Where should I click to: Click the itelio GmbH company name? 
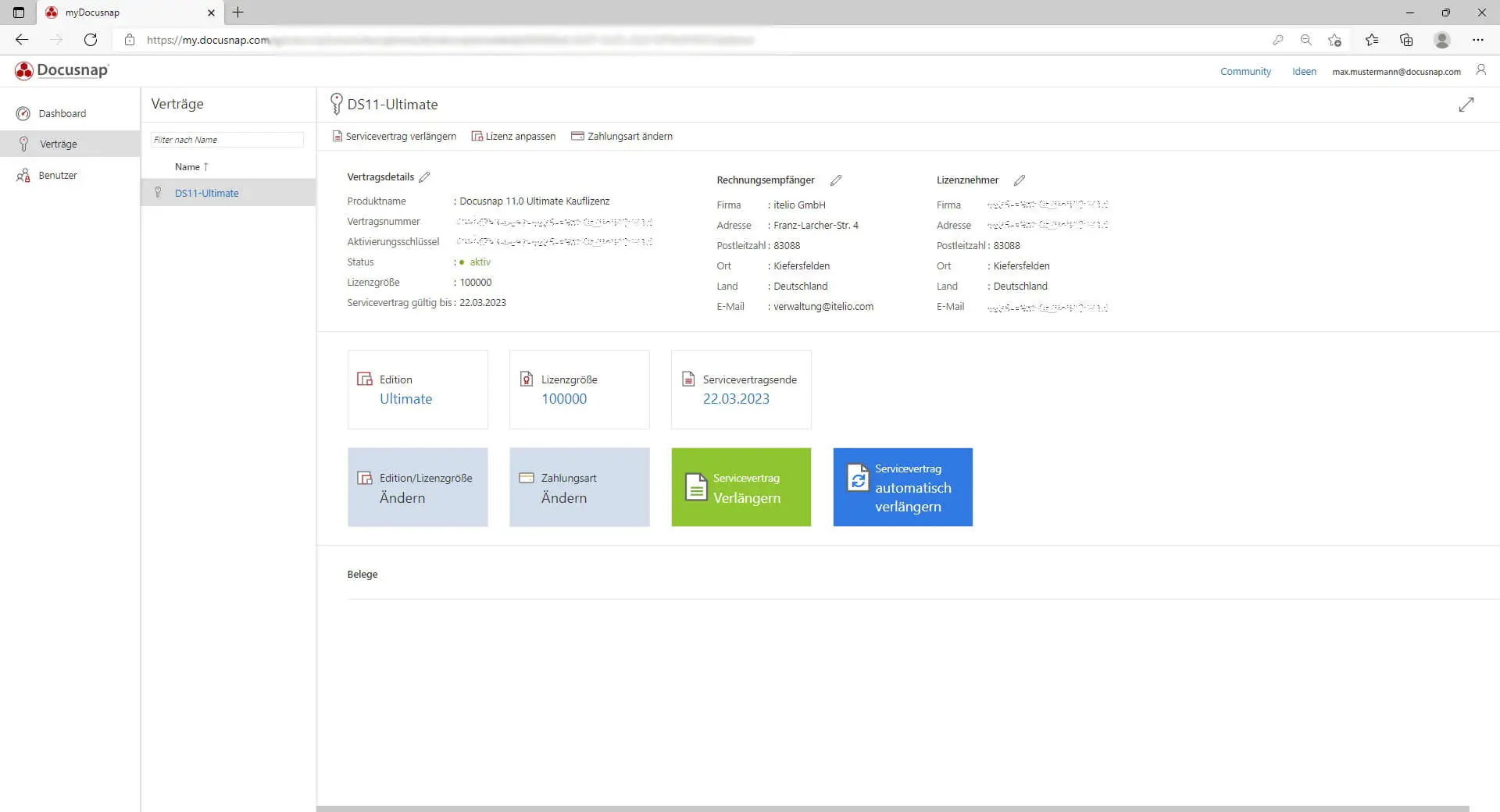pos(799,205)
